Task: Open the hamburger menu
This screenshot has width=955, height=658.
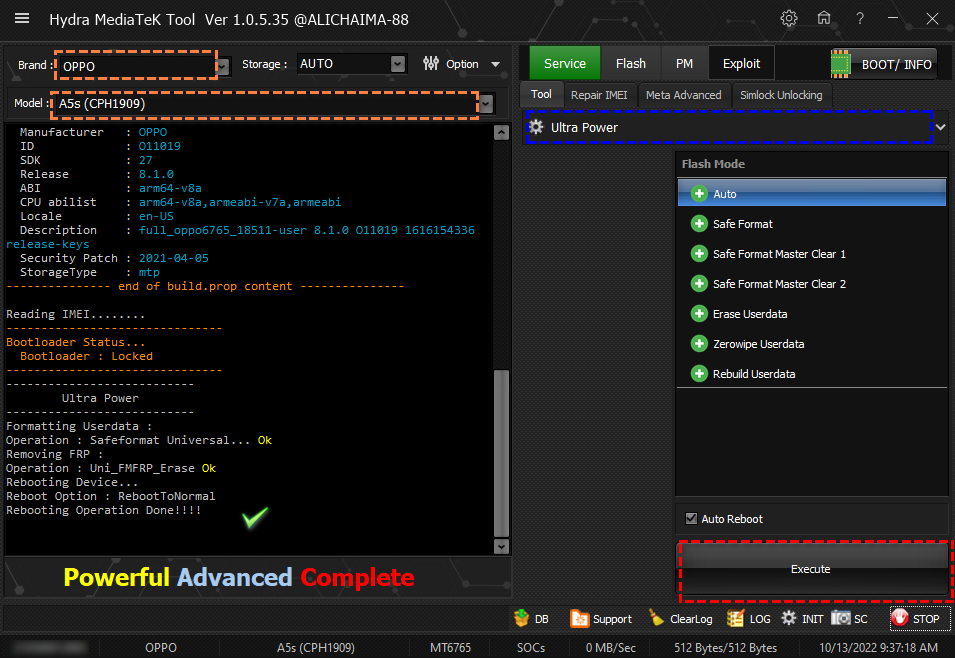Action: (22, 18)
